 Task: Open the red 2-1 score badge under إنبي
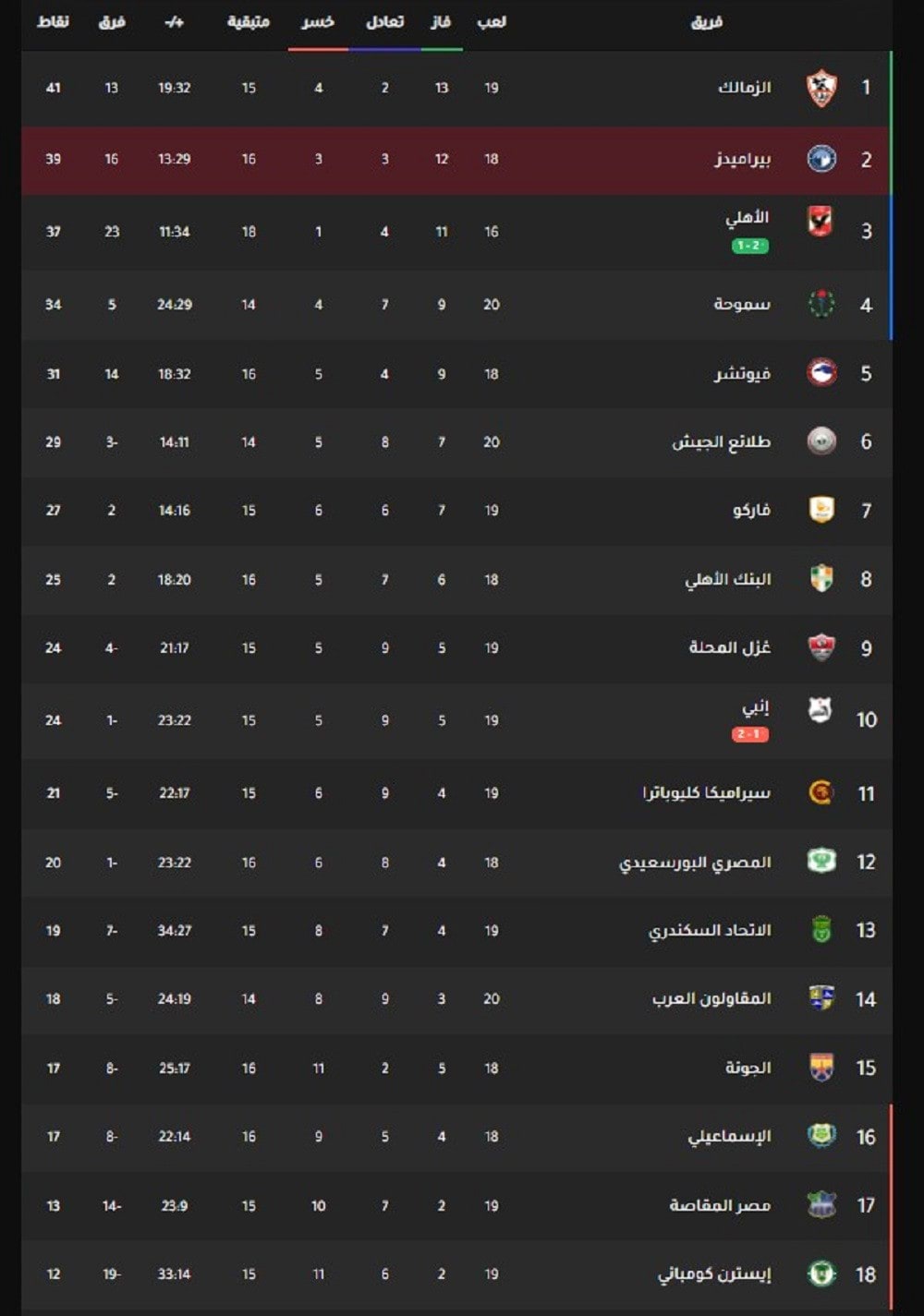(750, 735)
